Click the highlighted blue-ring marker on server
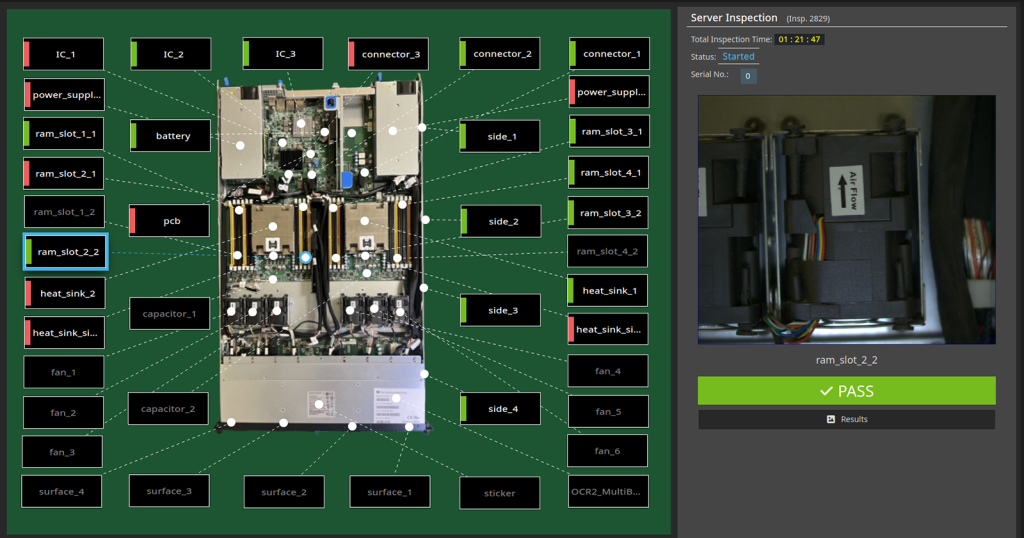Image resolution: width=1024 pixels, height=538 pixels. coord(306,257)
